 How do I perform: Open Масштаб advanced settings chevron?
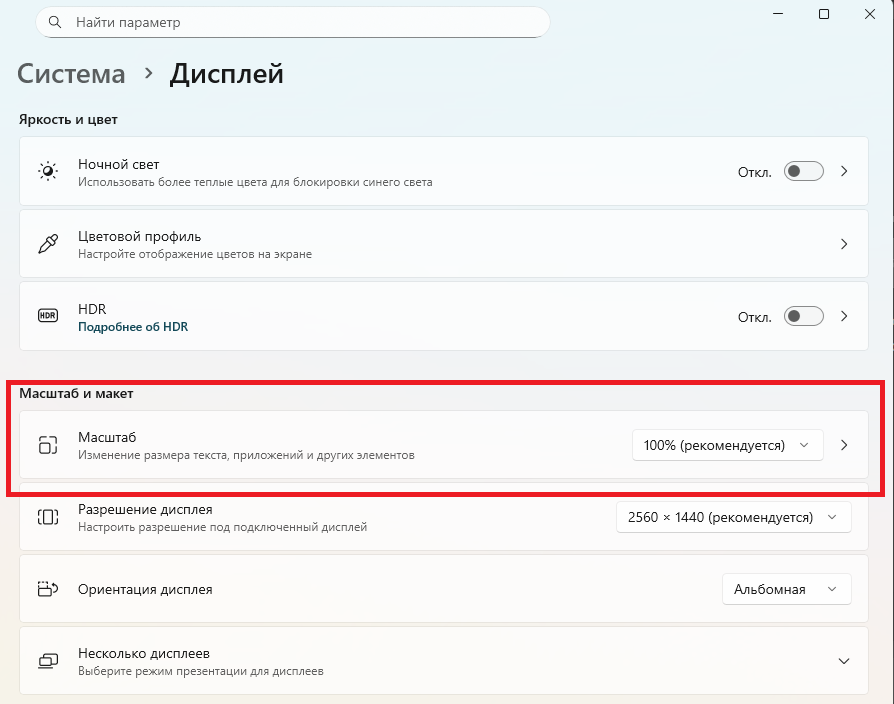point(844,445)
